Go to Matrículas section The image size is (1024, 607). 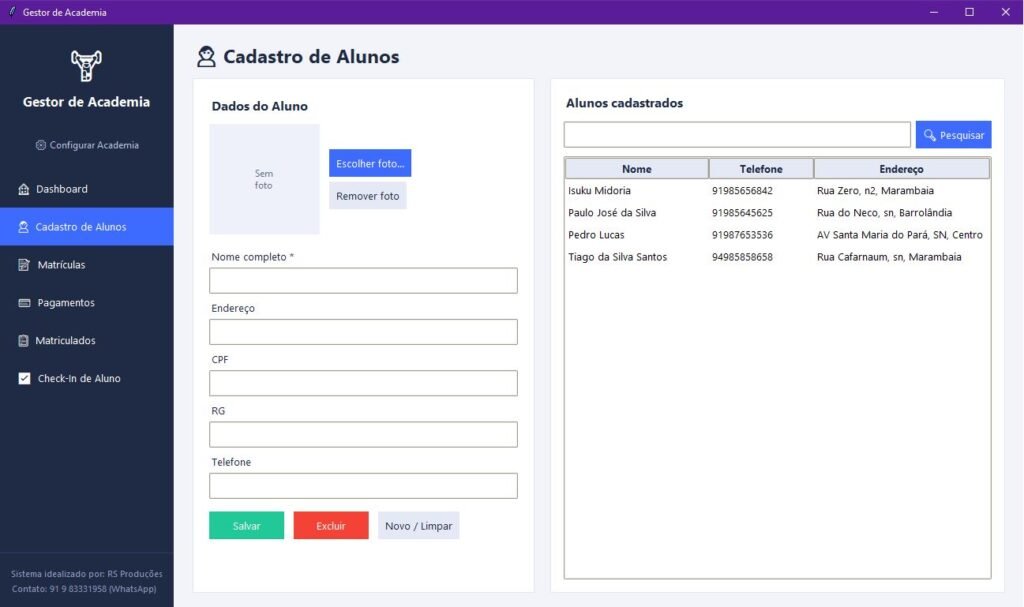click(x=87, y=265)
